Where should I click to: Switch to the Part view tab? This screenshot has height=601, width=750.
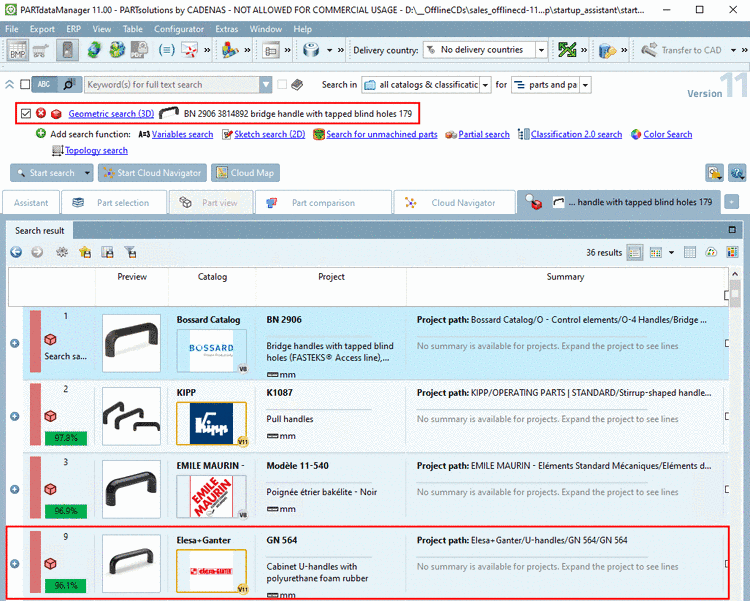[x=211, y=203]
